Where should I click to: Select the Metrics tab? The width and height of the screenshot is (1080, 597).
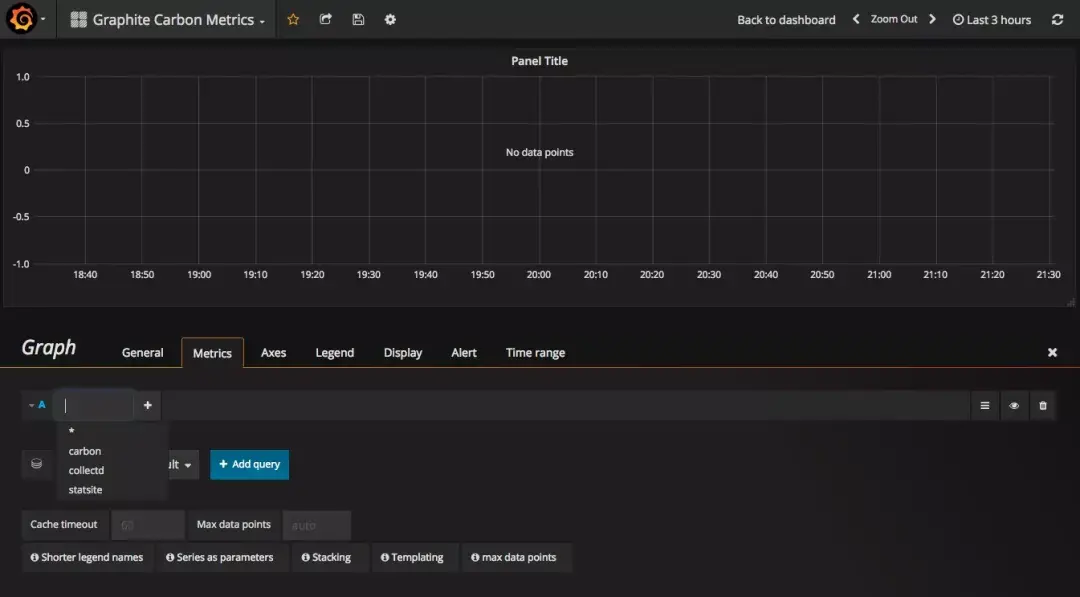click(212, 353)
